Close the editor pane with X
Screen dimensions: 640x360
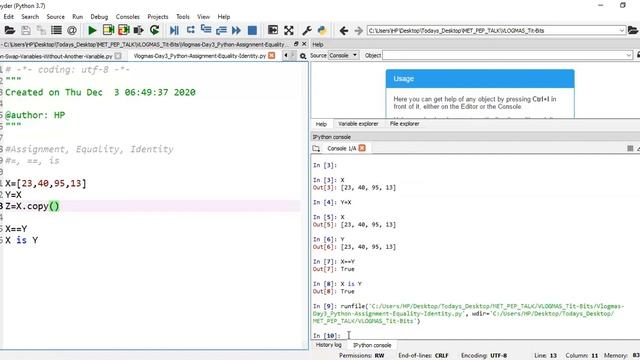pos(304,44)
